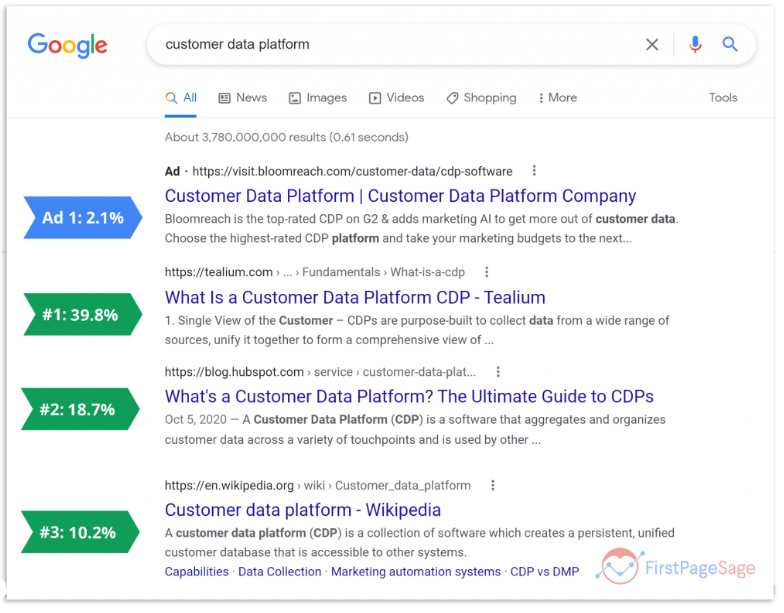The width and height of the screenshot is (784, 613).
Task: Expand the More search filters menu
Action: pos(557,98)
